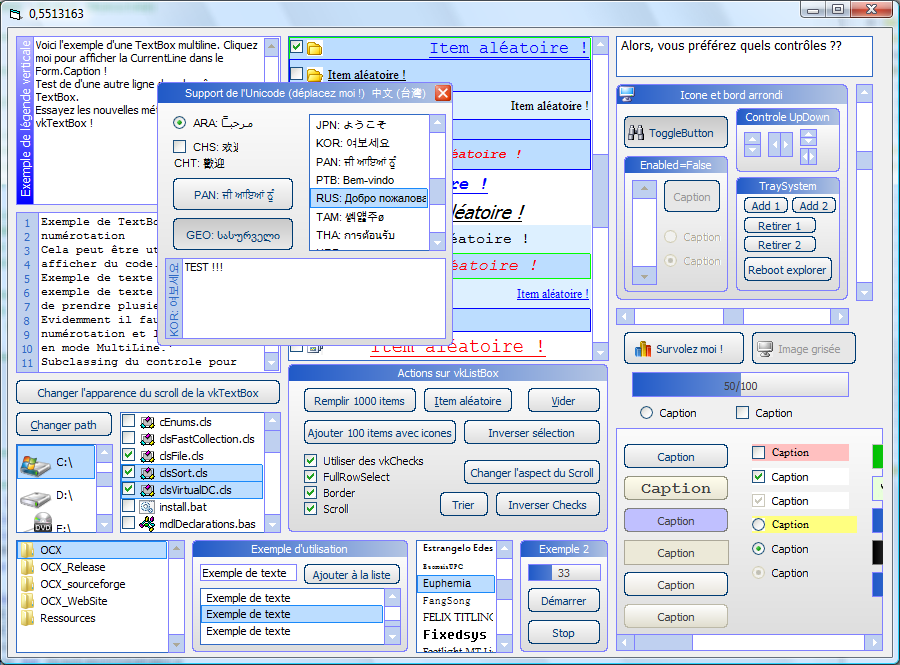Tick the clsFastCollection.cls checkbox
The image size is (900, 665).
[x=128, y=439]
